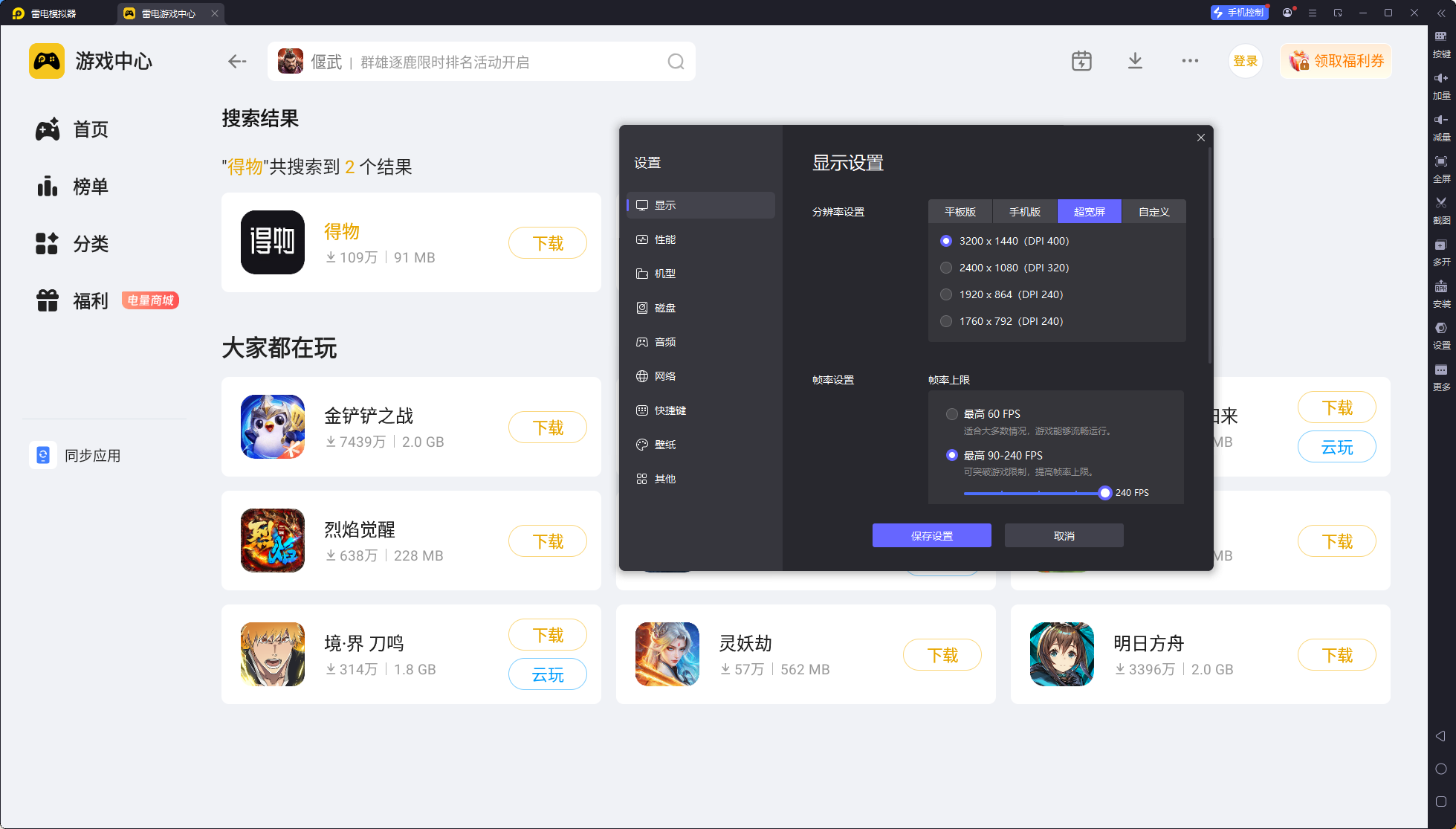Click the keyboard mapping (按键) icon
This screenshot has width=1456, height=829.
pyautogui.click(x=1440, y=36)
